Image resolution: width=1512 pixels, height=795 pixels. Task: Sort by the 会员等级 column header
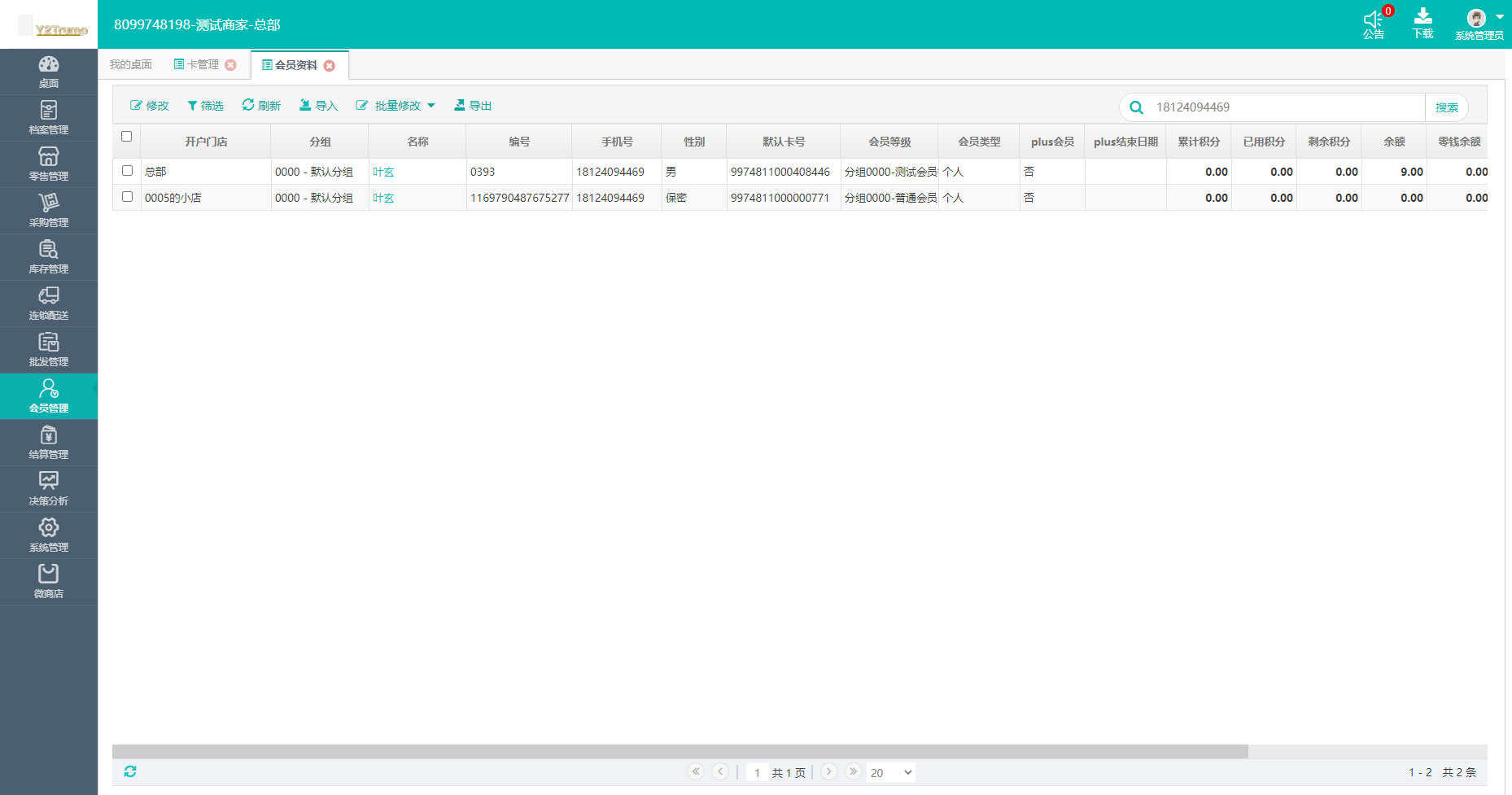tap(889, 142)
